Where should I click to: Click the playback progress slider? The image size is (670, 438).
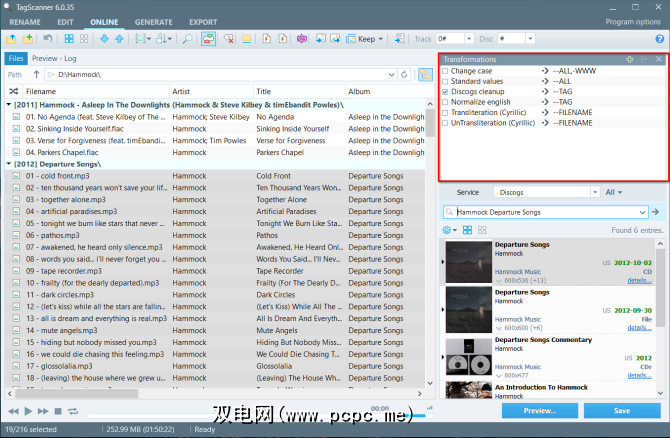pos(256,414)
